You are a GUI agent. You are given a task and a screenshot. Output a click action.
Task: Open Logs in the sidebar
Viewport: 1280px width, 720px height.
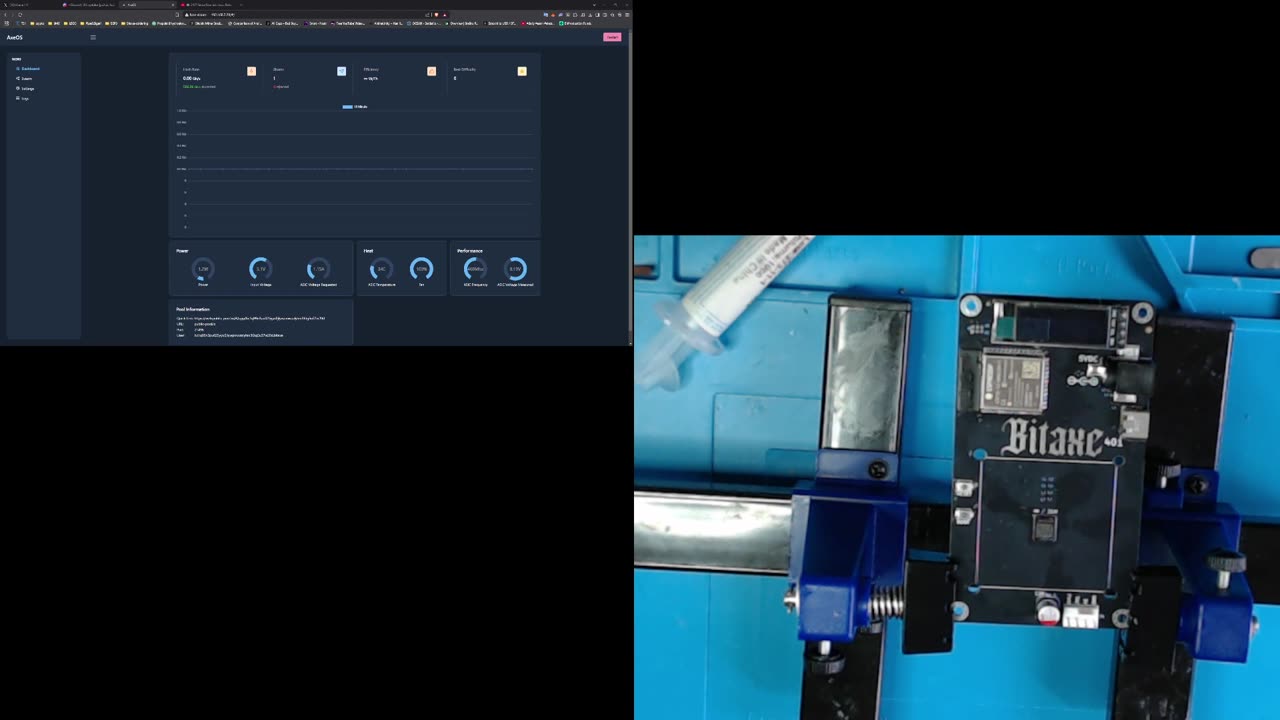point(23,99)
